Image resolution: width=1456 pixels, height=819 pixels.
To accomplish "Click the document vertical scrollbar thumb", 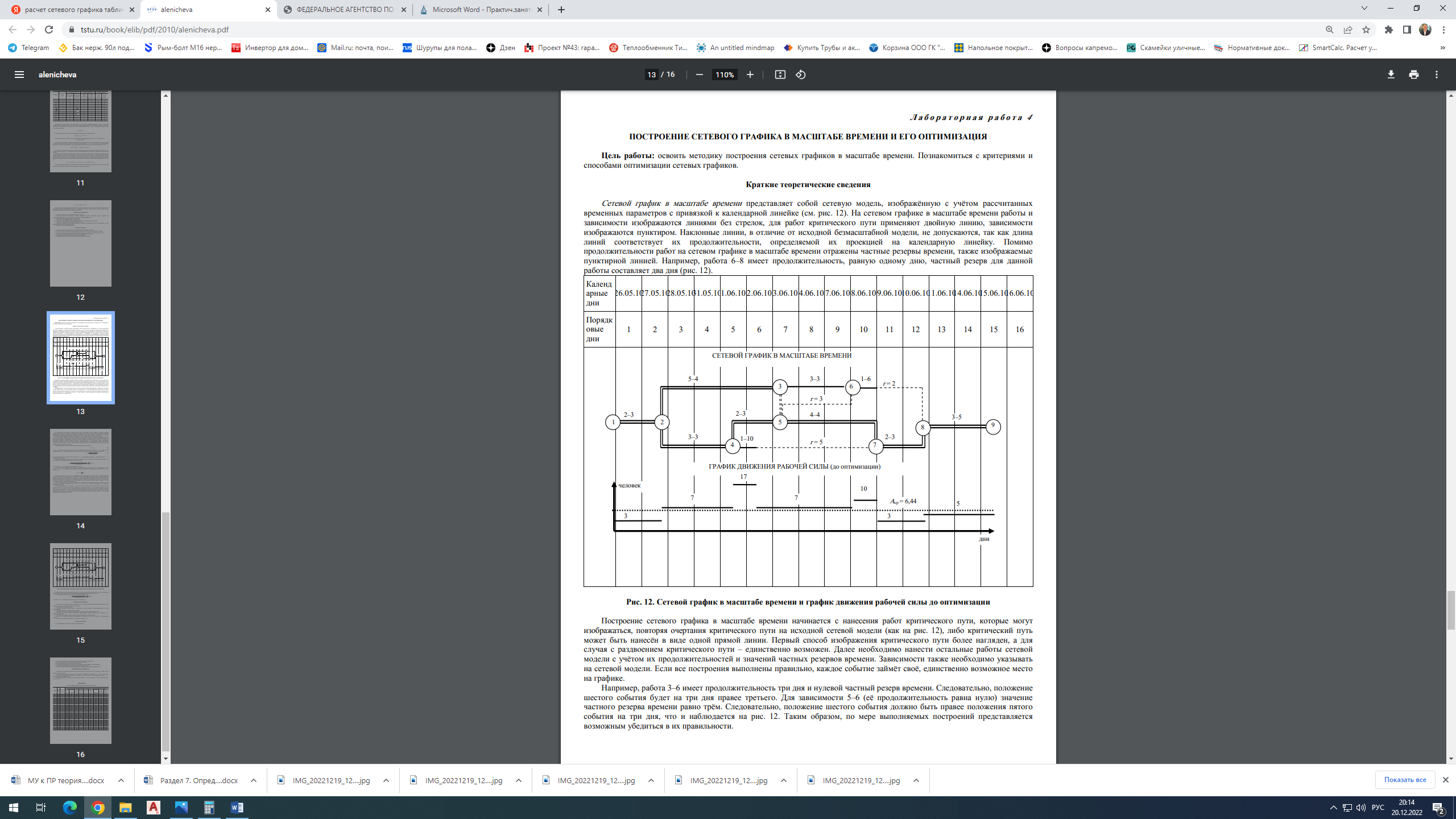I will tap(1451, 610).
